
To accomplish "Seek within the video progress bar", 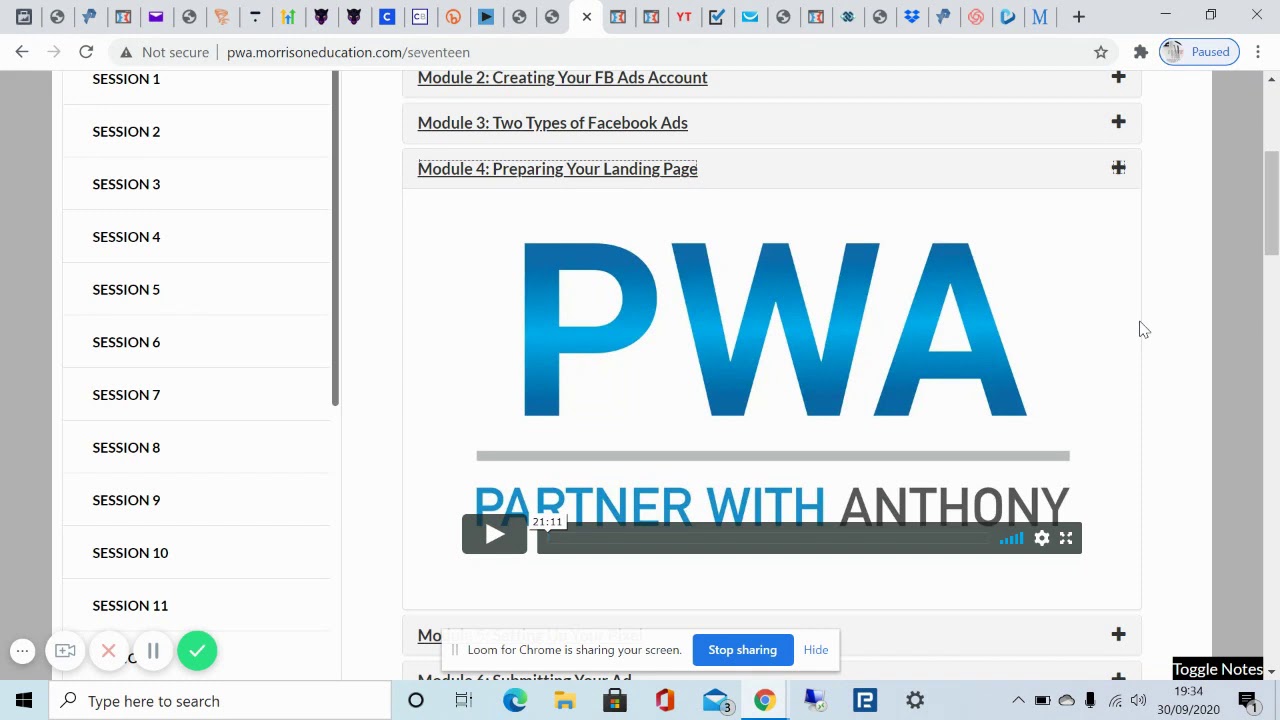I will pyautogui.click(x=768, y=539).
